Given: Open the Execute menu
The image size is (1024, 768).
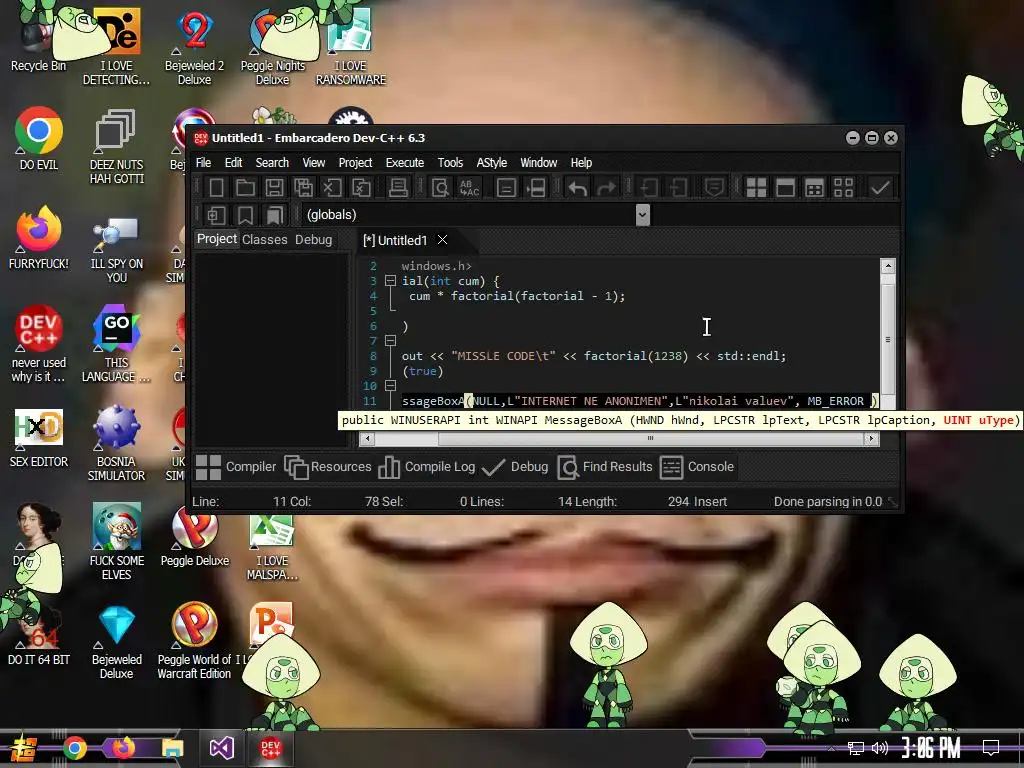Looking at the screenshot, I should click(405, 163).
